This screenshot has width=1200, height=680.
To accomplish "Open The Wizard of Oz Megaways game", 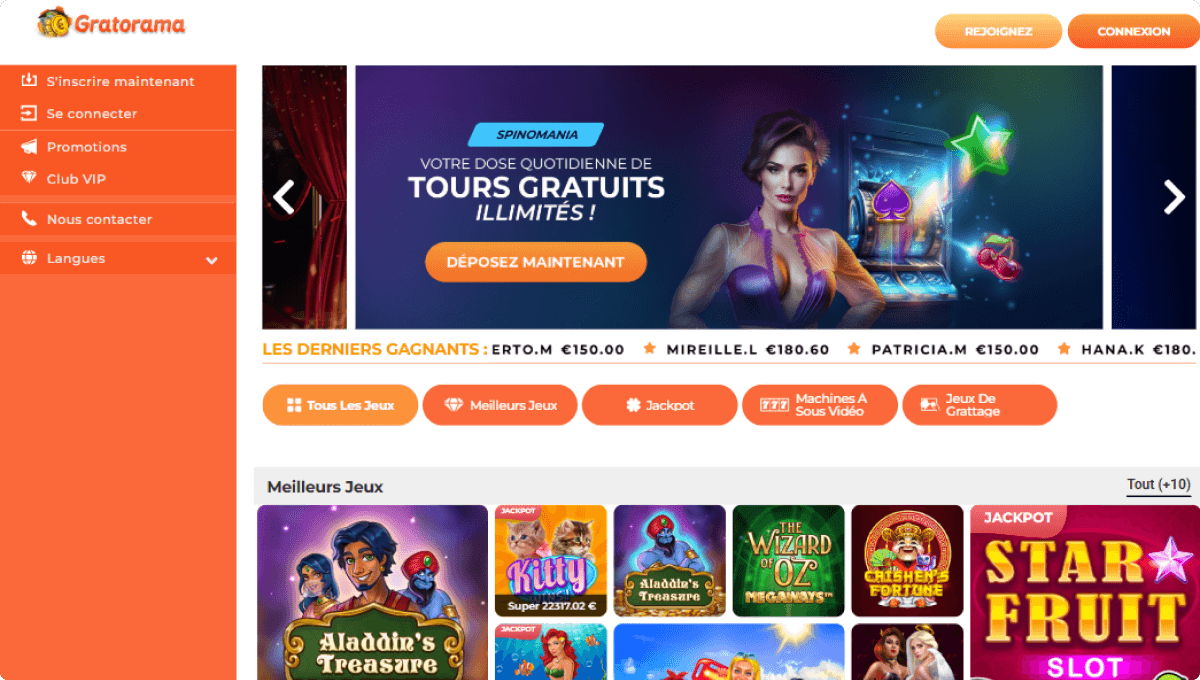I will pyautogui.click(x=789, y=561).
